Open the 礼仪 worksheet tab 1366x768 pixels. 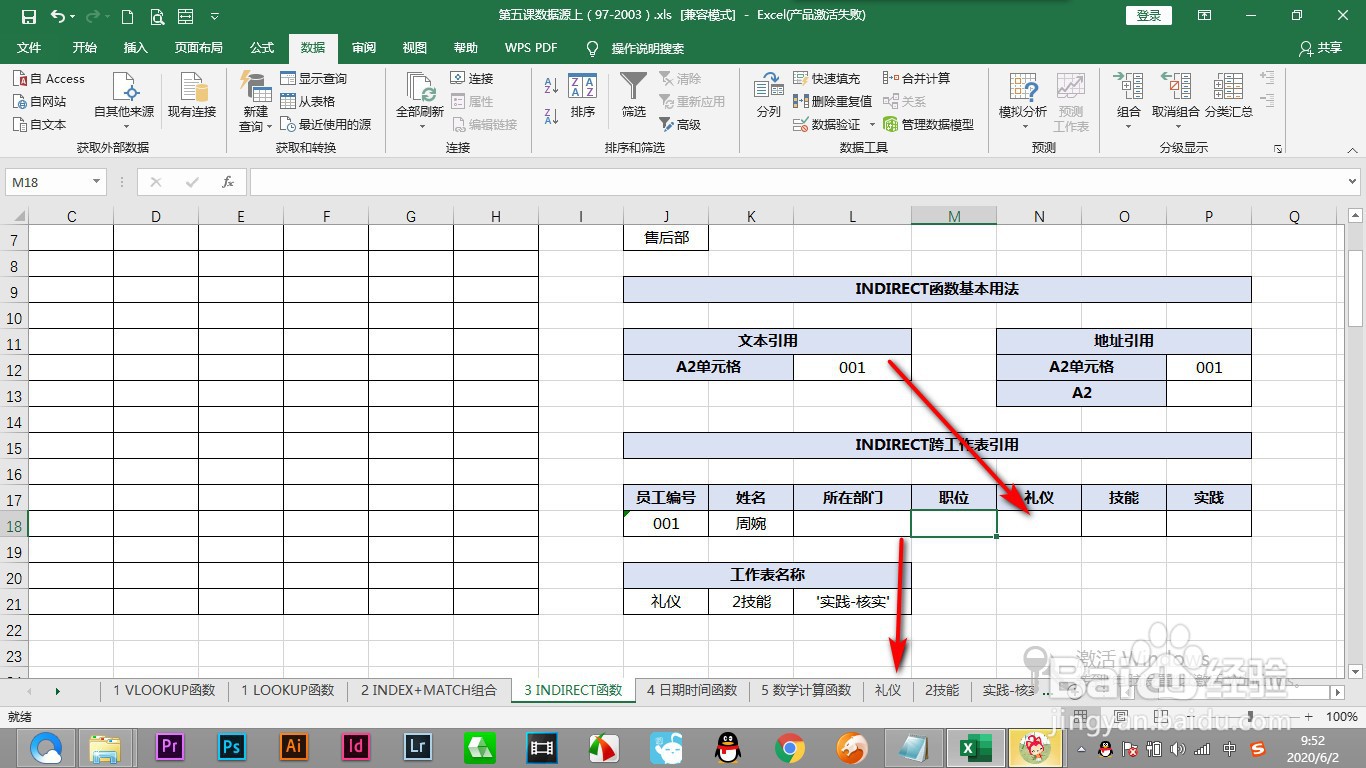tap(888, 690)
